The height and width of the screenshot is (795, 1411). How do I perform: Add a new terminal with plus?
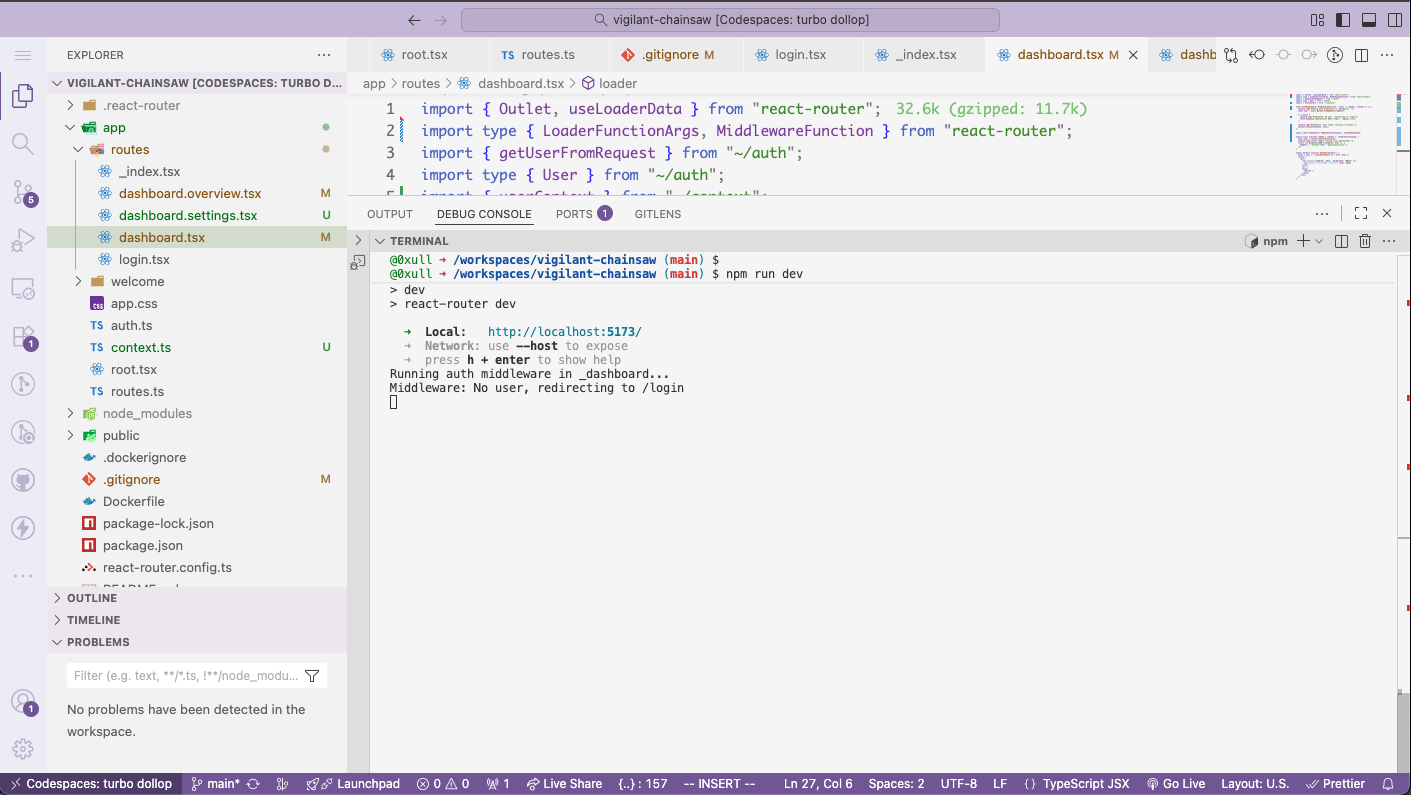1303,241
